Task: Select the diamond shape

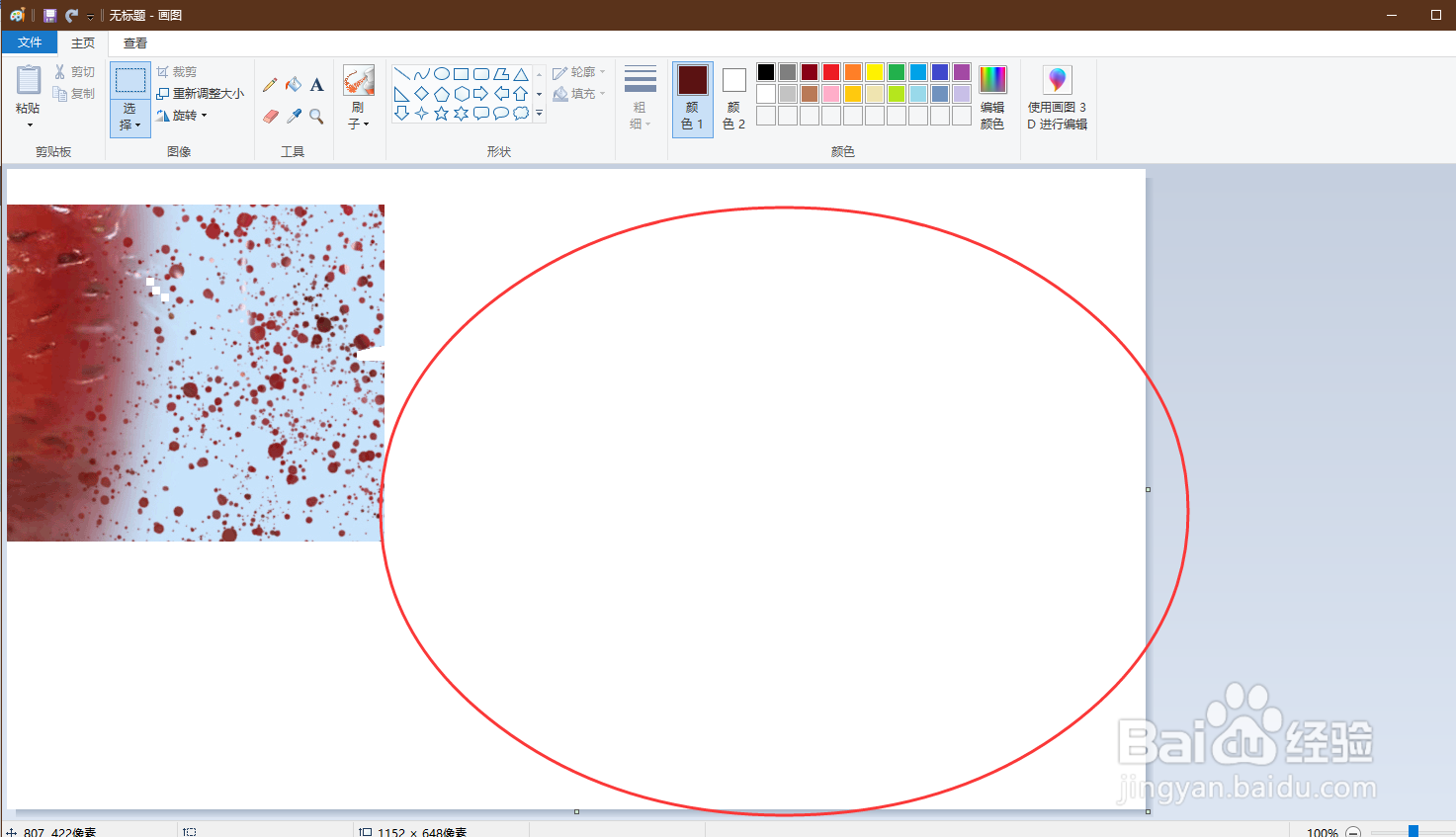Action: tap(421, 94)
